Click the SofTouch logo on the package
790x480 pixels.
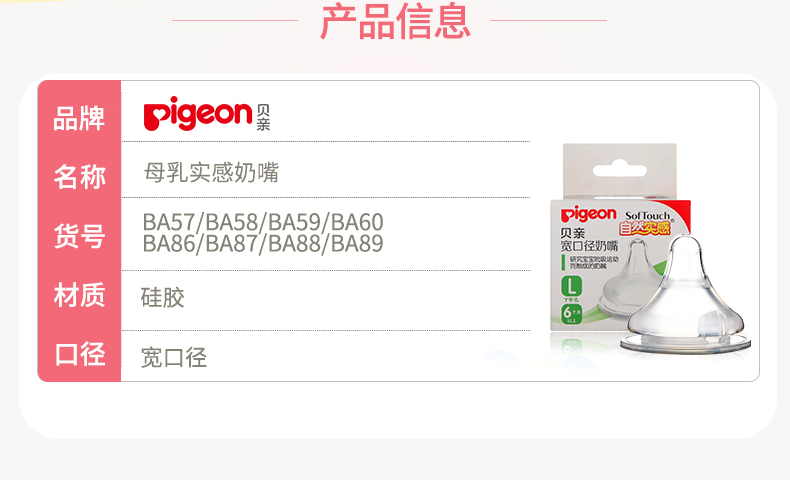648,216
